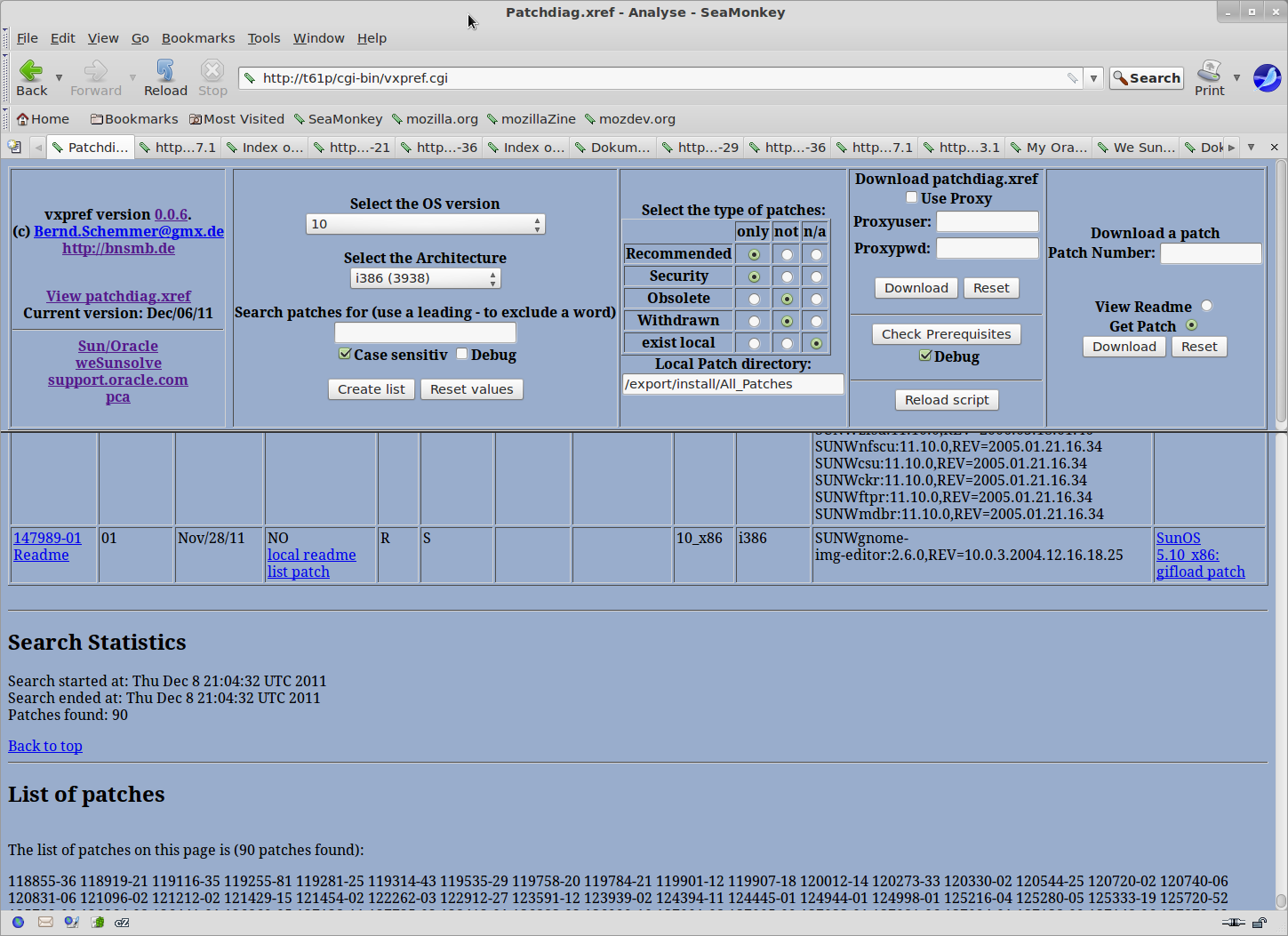Click the online/offline connection status icon
The width and height of the screenshot is (1288, 936).
coord(1233,923)
